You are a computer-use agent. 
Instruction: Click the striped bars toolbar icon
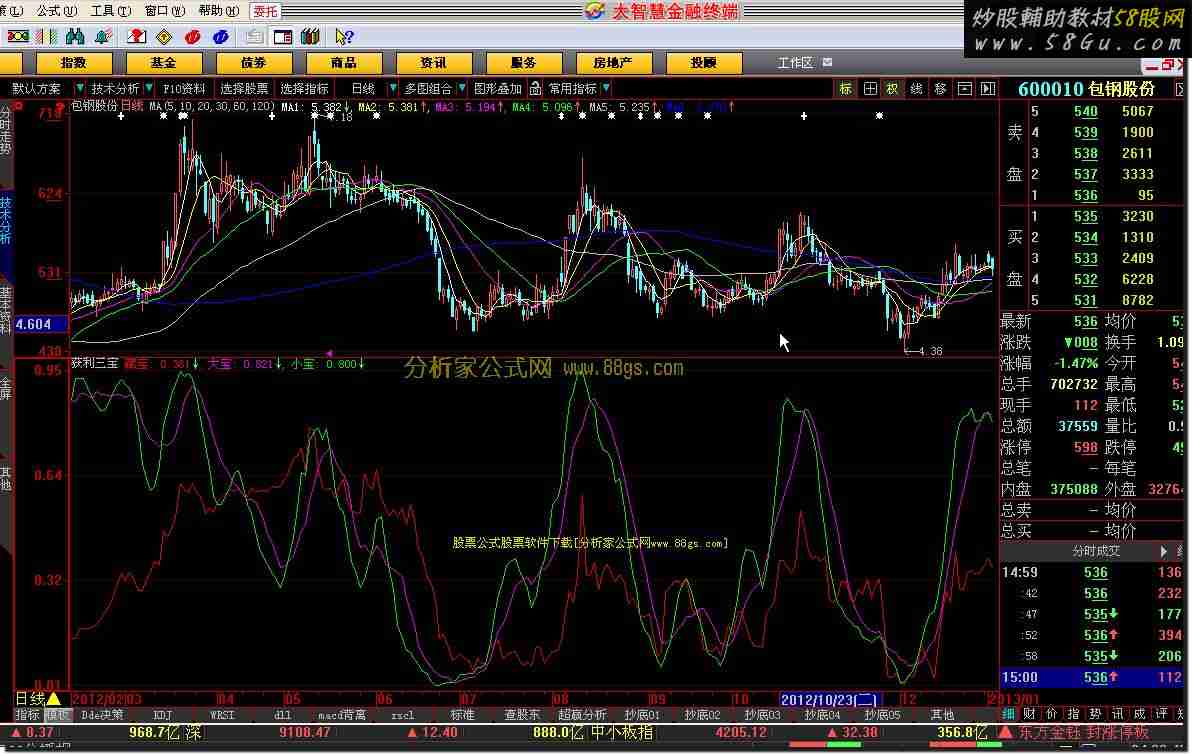click(47, 36)
